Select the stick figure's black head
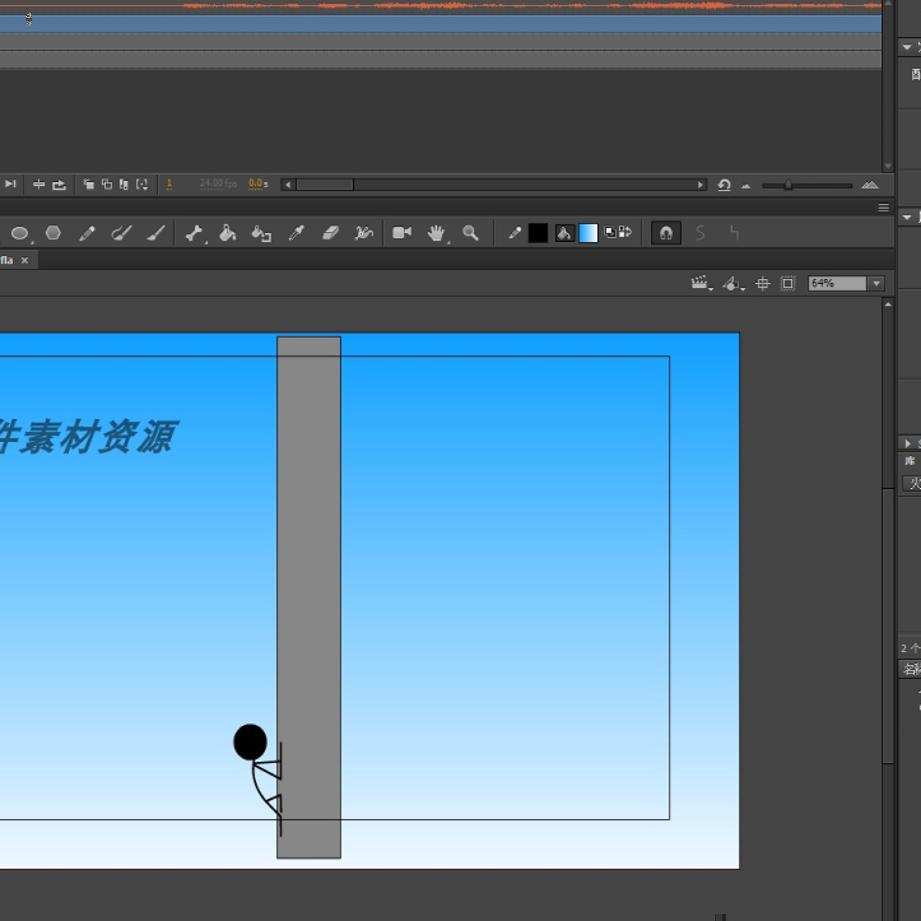921x921 pixels. [x=250, y=742]
